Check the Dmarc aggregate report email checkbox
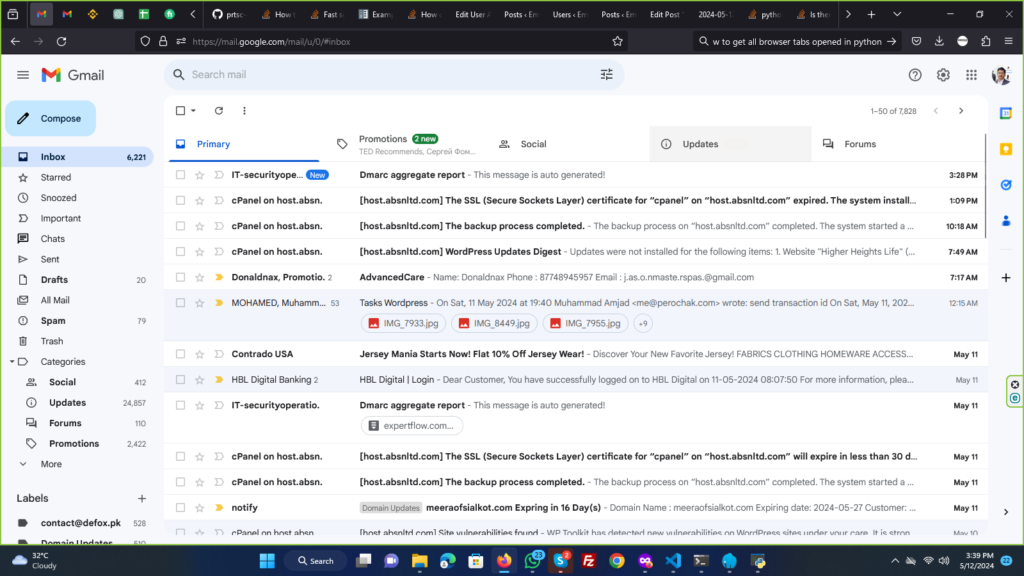This screenshot has height=576, width=1024. pyautogui.click(x=181, y=175)
